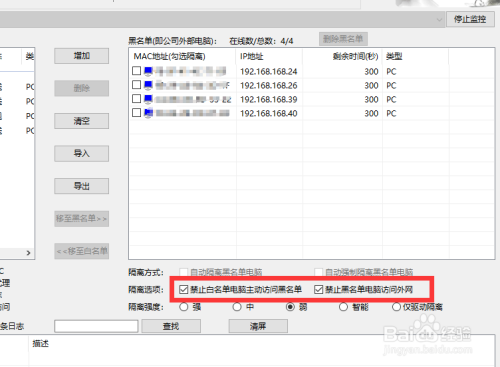Click the 清空 button
The image size is (500, 367).
pyautogui.click(x=82, y=121)
